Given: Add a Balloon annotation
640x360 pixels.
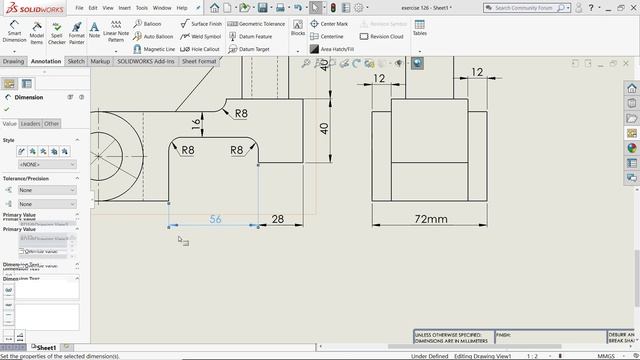Looking at the screenshot, I should click(147, 24).
